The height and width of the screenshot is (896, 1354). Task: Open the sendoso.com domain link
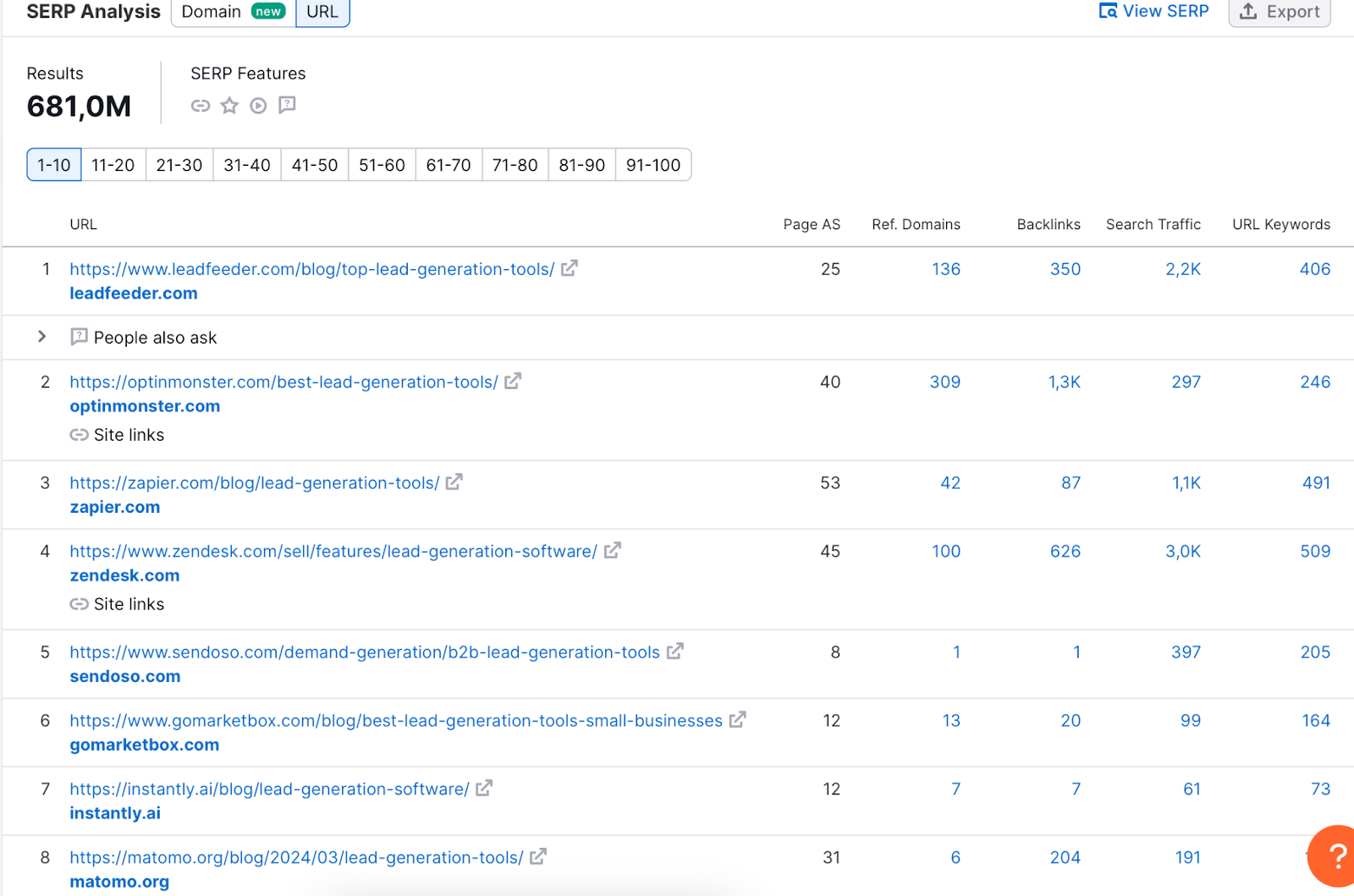click(125, 676)
